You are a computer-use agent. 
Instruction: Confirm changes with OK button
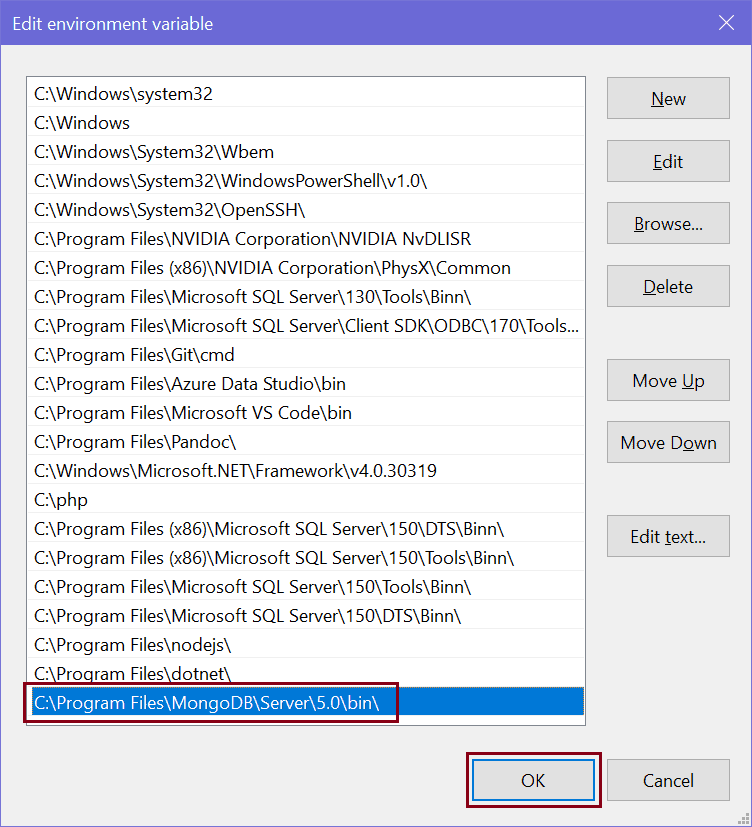533,780
